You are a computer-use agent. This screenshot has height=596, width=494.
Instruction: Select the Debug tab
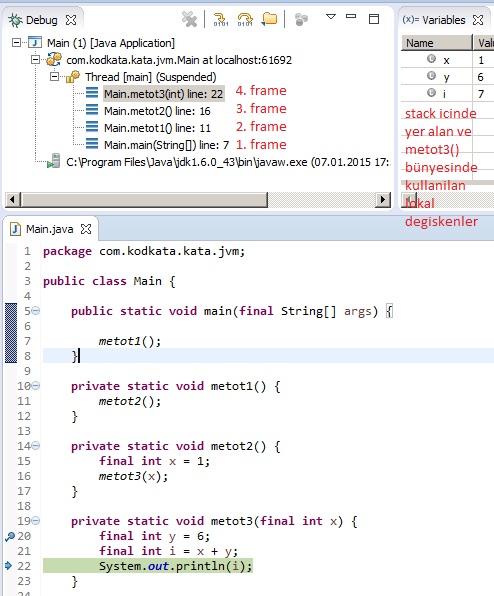click(x=41, y=20)
